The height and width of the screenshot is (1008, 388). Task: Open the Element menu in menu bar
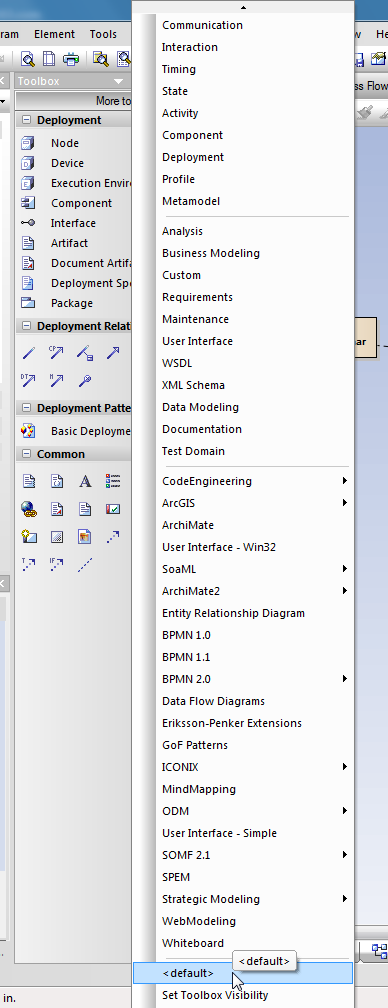55,34
